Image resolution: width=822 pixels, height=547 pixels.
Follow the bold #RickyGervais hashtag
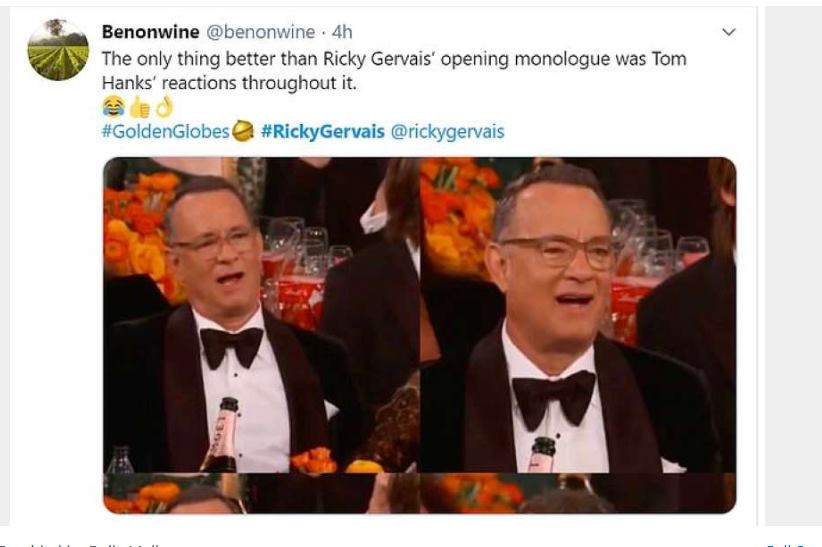click(x=322, y=131)
